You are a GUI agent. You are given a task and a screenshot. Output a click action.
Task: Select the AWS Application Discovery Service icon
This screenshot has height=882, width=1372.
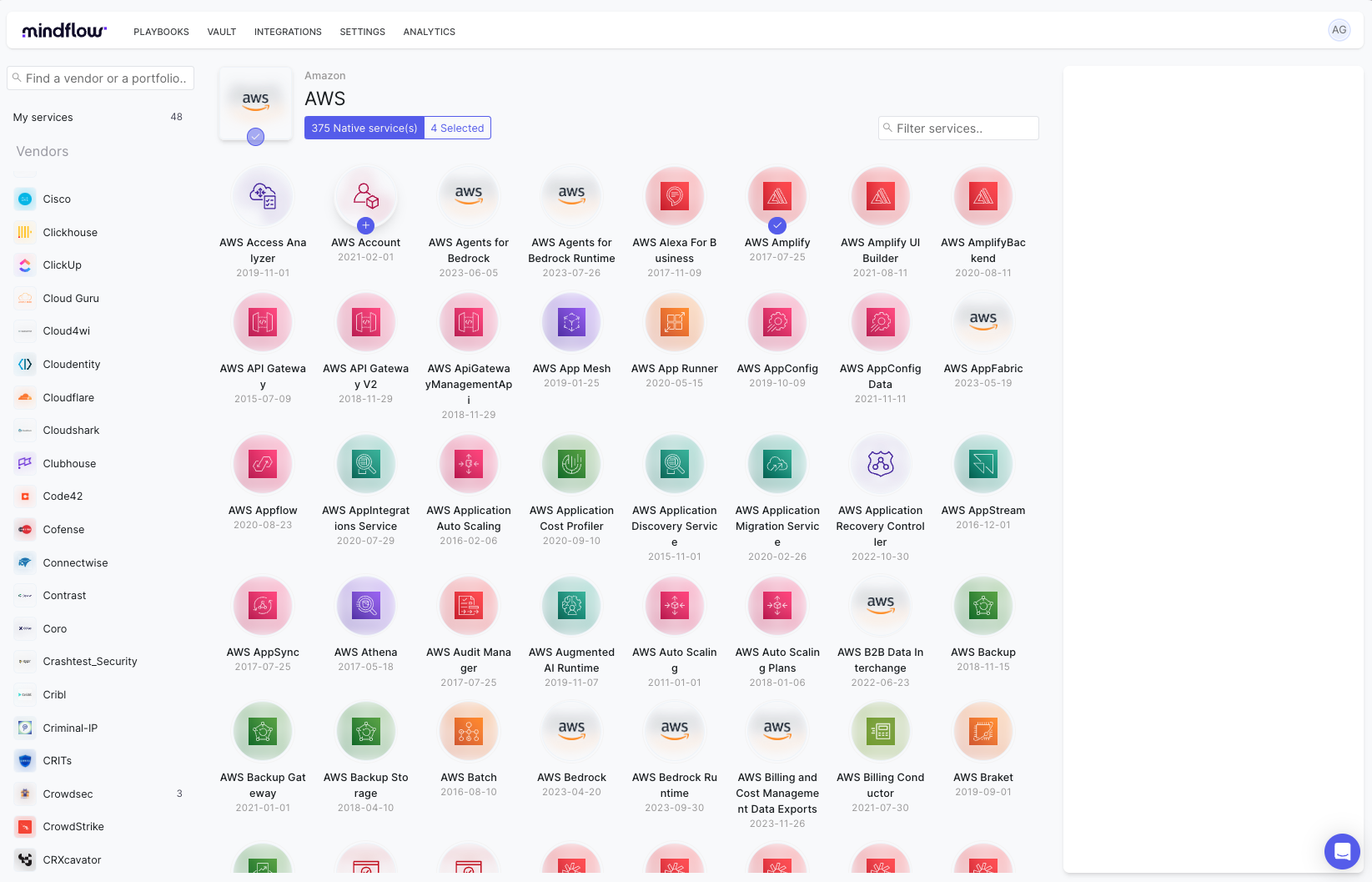click(675, 464)
